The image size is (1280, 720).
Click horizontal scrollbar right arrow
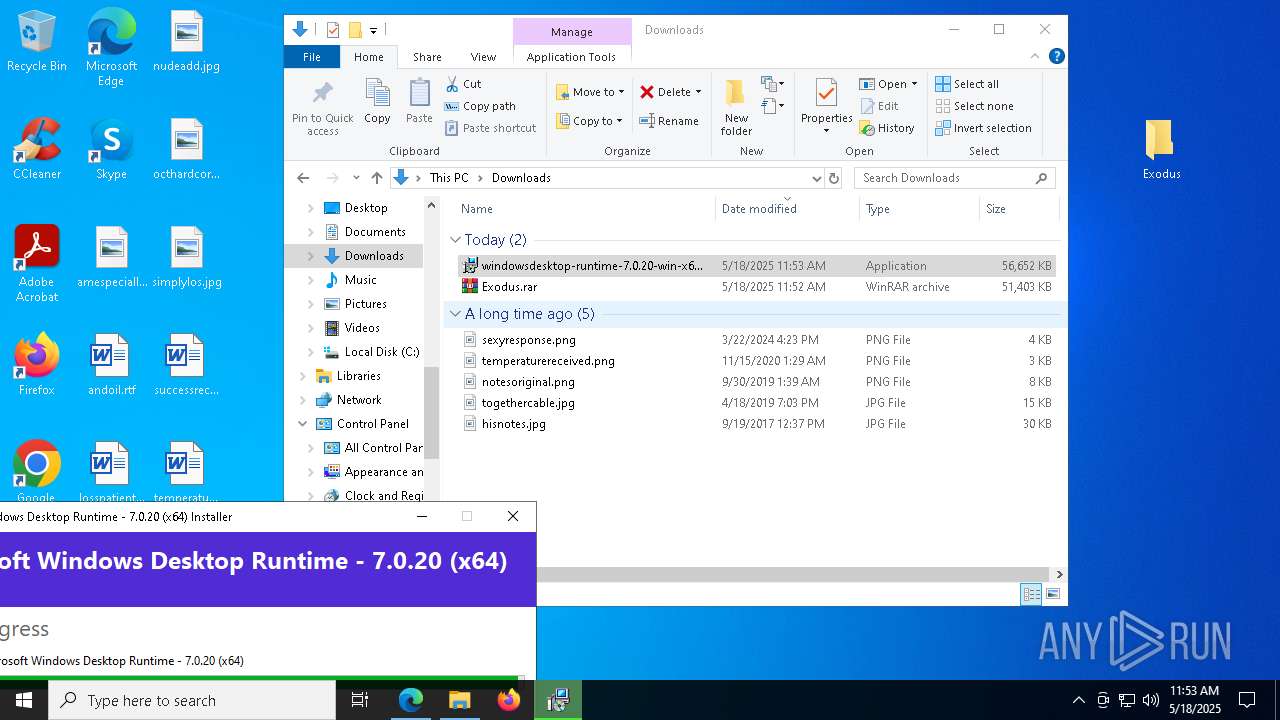click(1059, 574)
